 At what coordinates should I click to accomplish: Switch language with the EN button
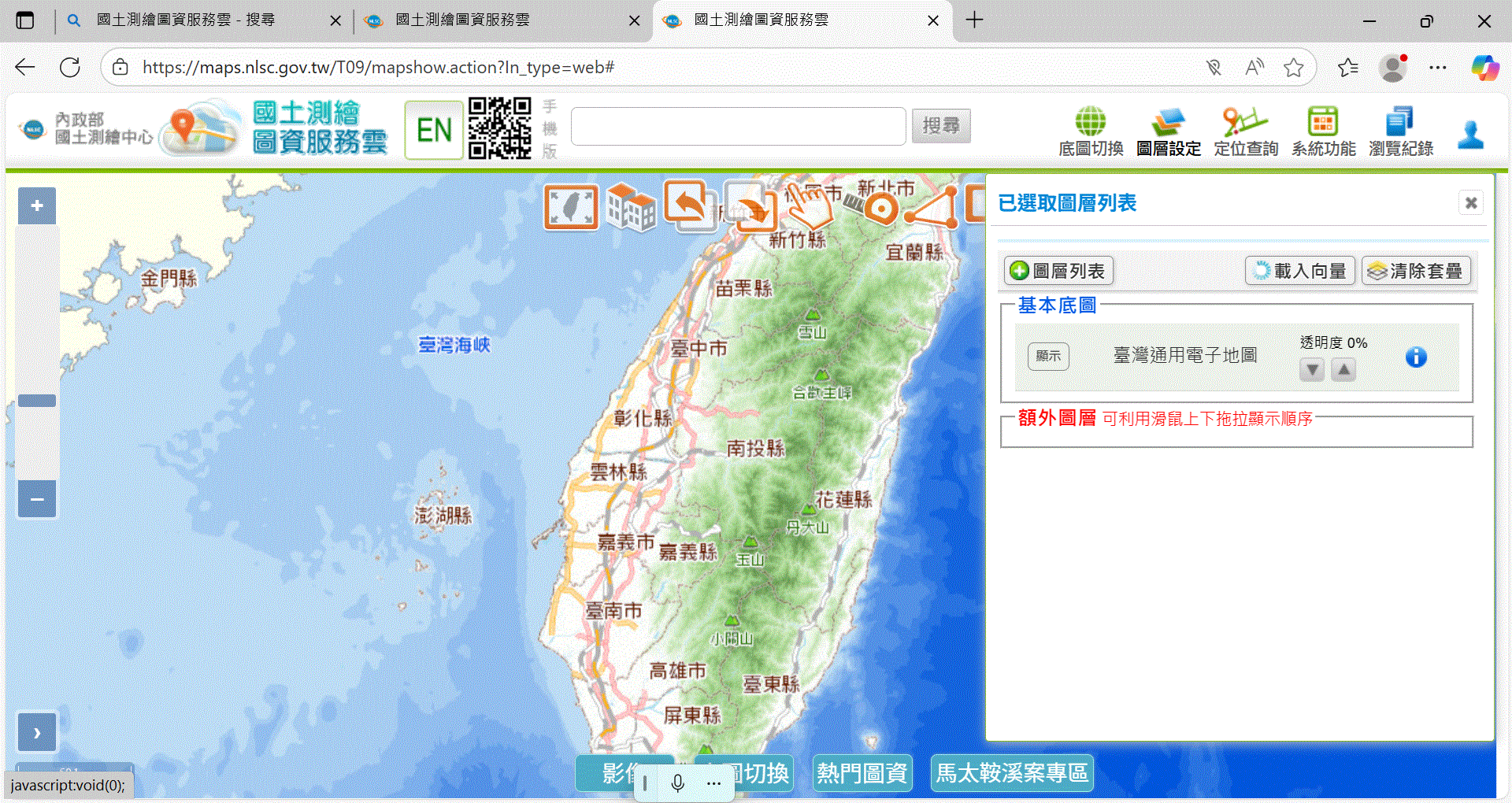tap(434, 130)
